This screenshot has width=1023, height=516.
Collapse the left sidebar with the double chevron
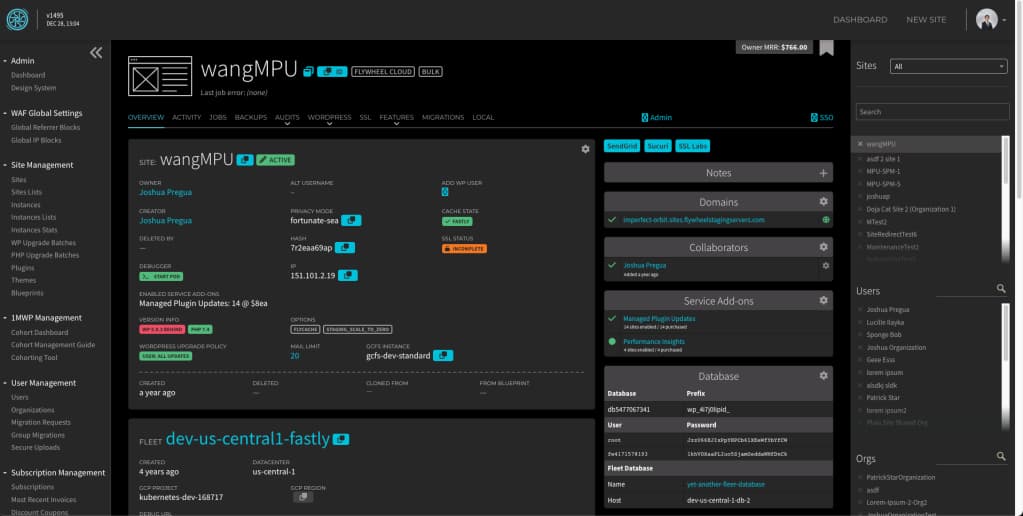click(x=96, y=53)
